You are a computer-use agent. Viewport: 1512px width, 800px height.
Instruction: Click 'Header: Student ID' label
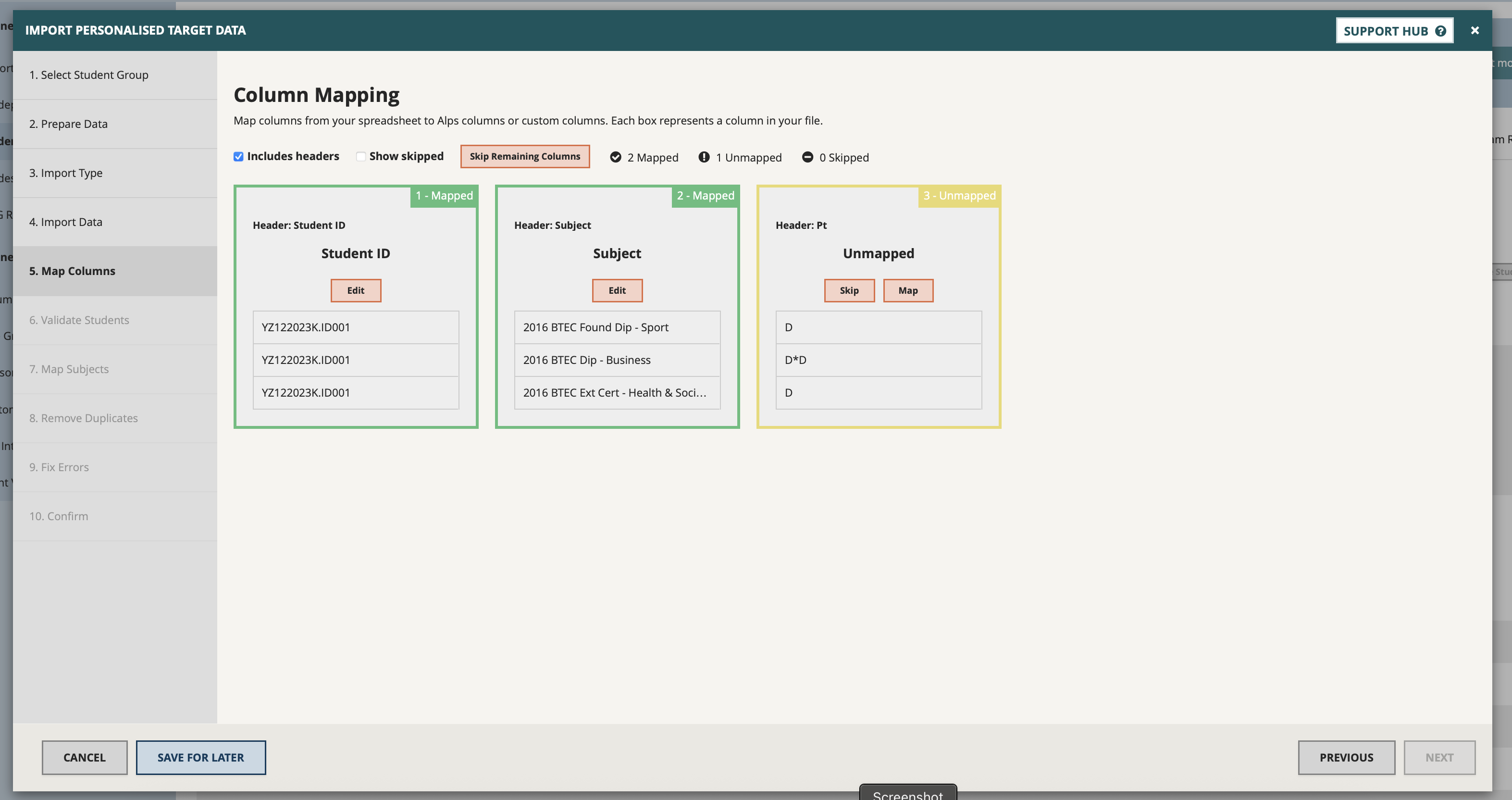[299, 225]
